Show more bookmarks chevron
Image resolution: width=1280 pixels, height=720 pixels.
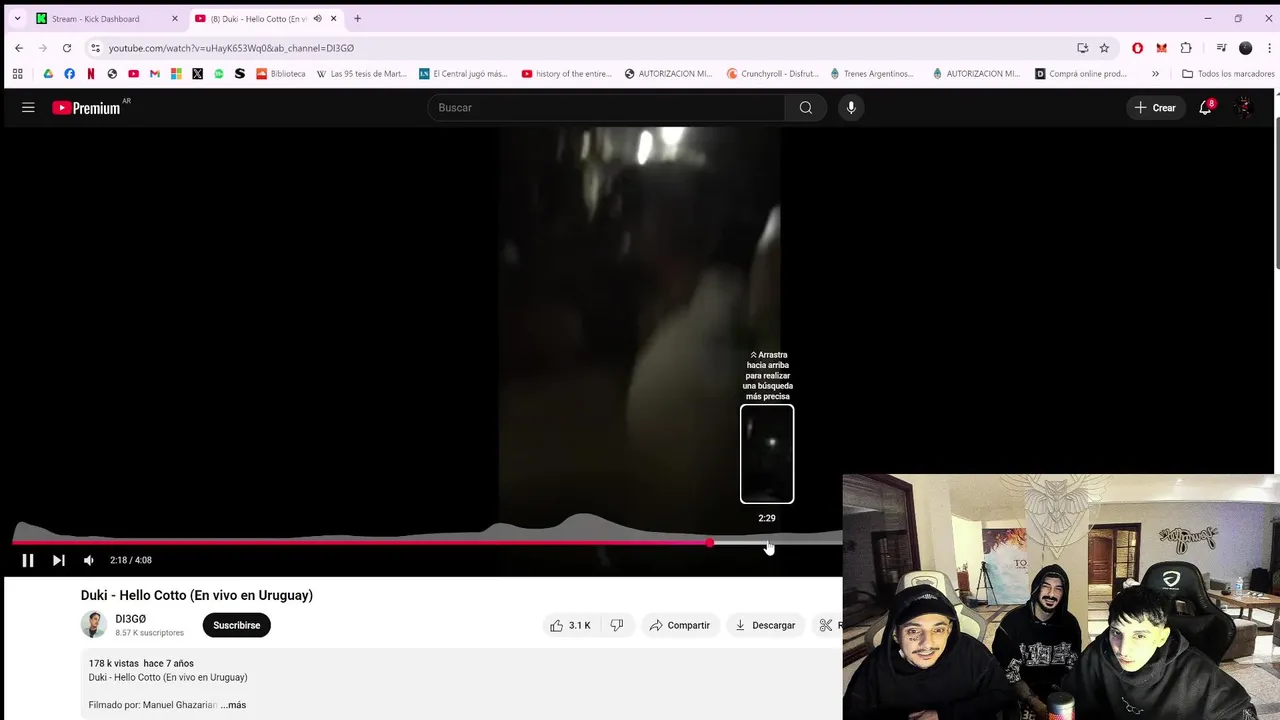tap(1156, 73)
